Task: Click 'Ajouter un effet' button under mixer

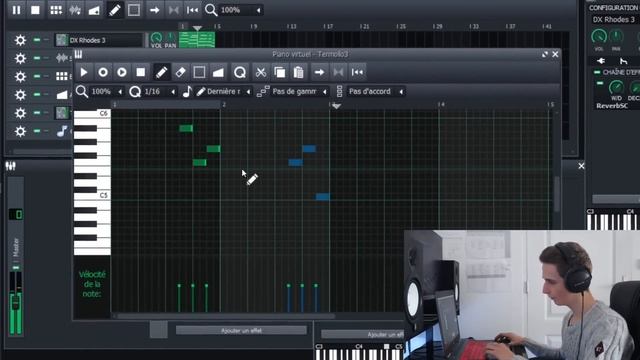Action: (x=241, y=330)
